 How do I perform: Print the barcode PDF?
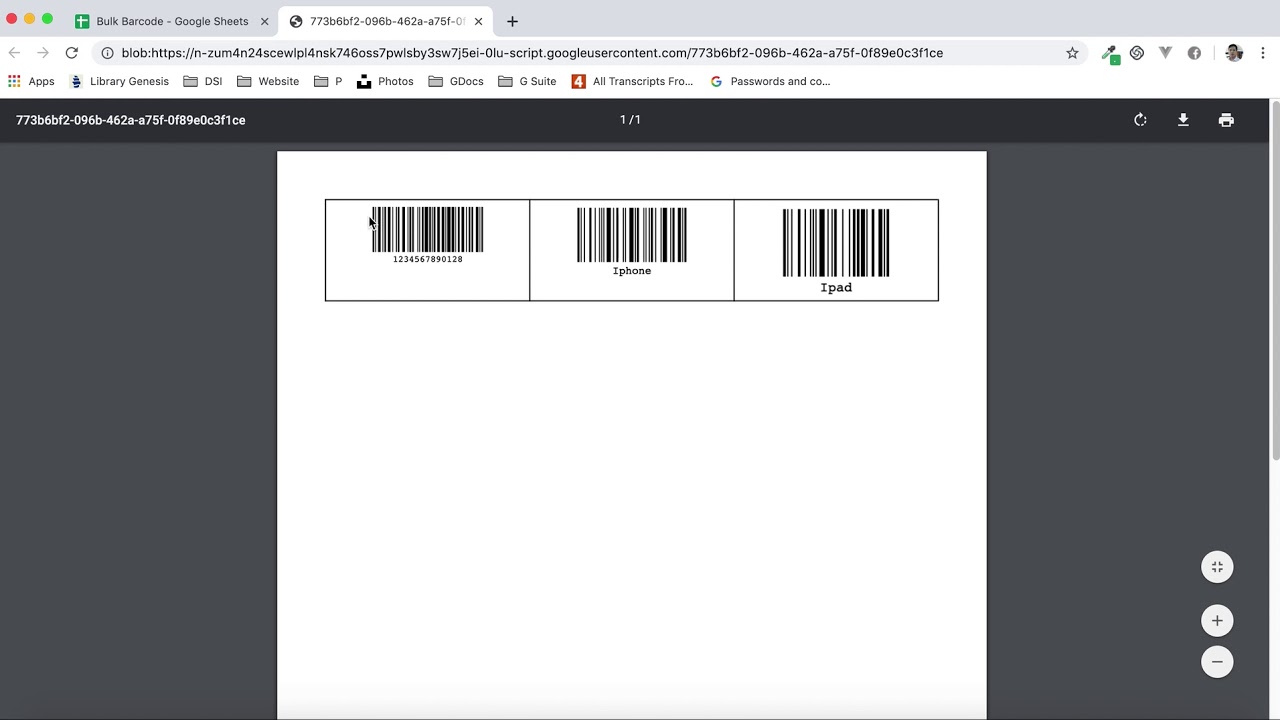tap(1226, 120)
